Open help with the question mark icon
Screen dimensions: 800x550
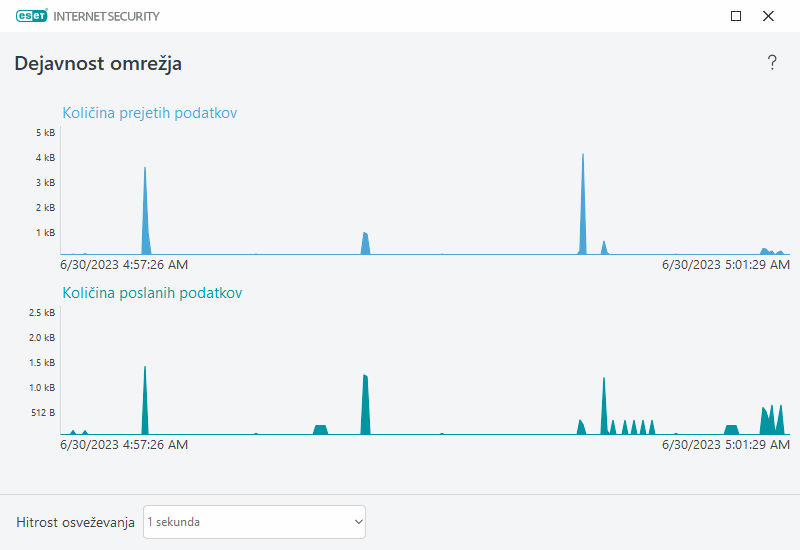pos(771,63)
